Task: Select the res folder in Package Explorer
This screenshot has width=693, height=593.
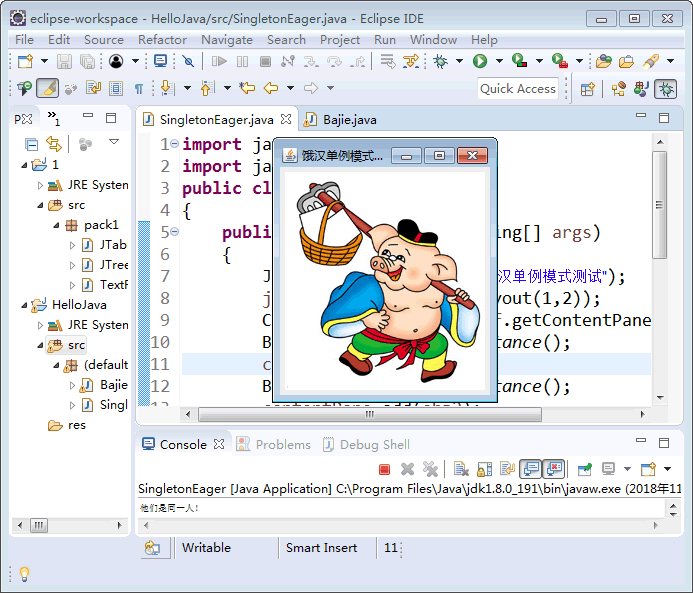Action: pos(67,426)
